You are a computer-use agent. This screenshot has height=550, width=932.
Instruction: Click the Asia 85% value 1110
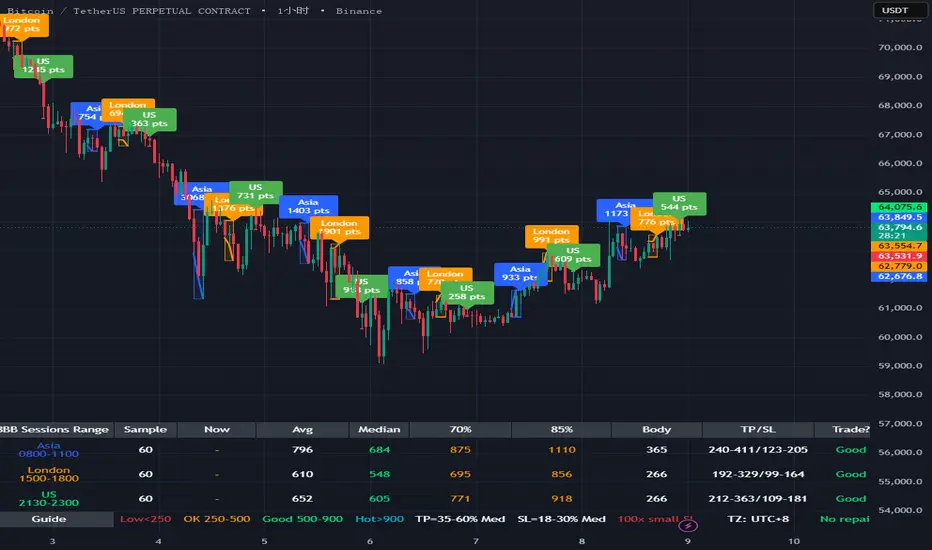click(562, 450)
